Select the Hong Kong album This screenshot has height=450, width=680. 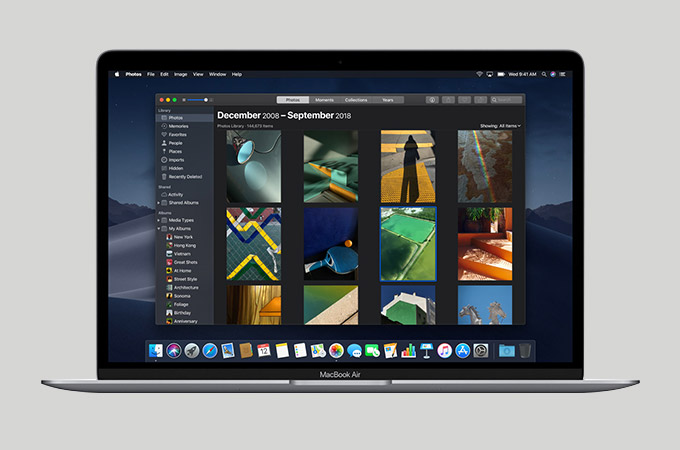pyautogui.click(x=181, y=245)
